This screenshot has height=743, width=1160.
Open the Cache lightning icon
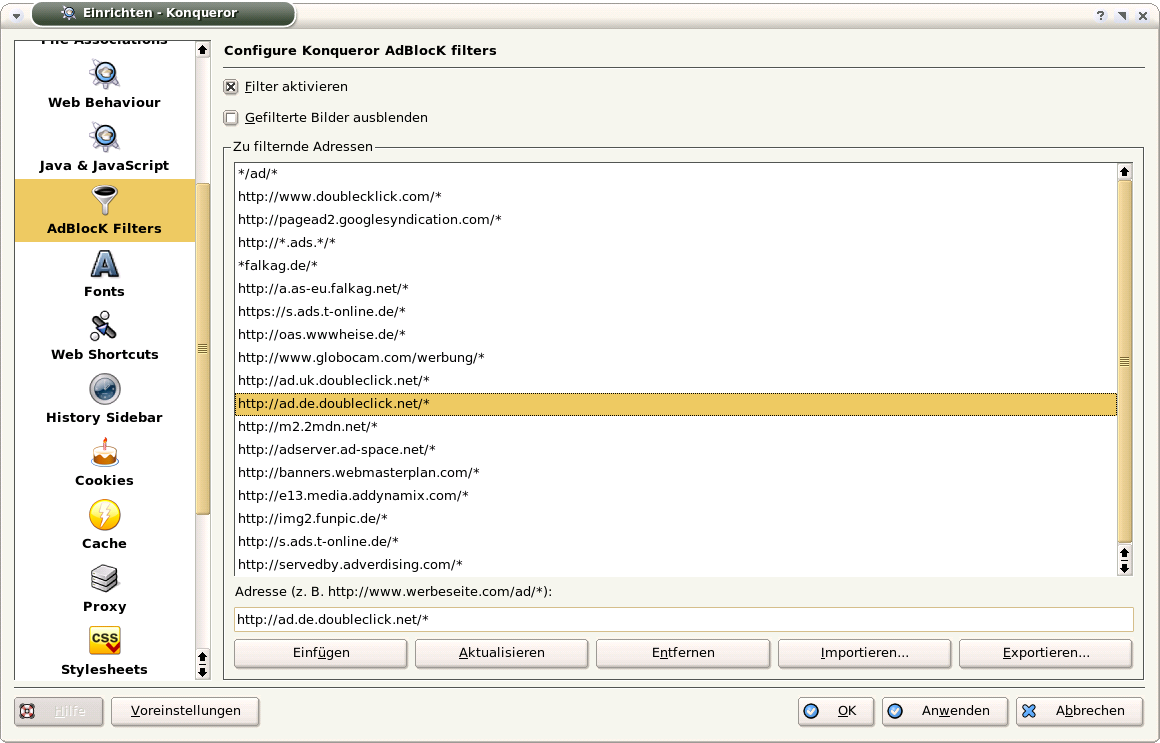tap(104, 515)
